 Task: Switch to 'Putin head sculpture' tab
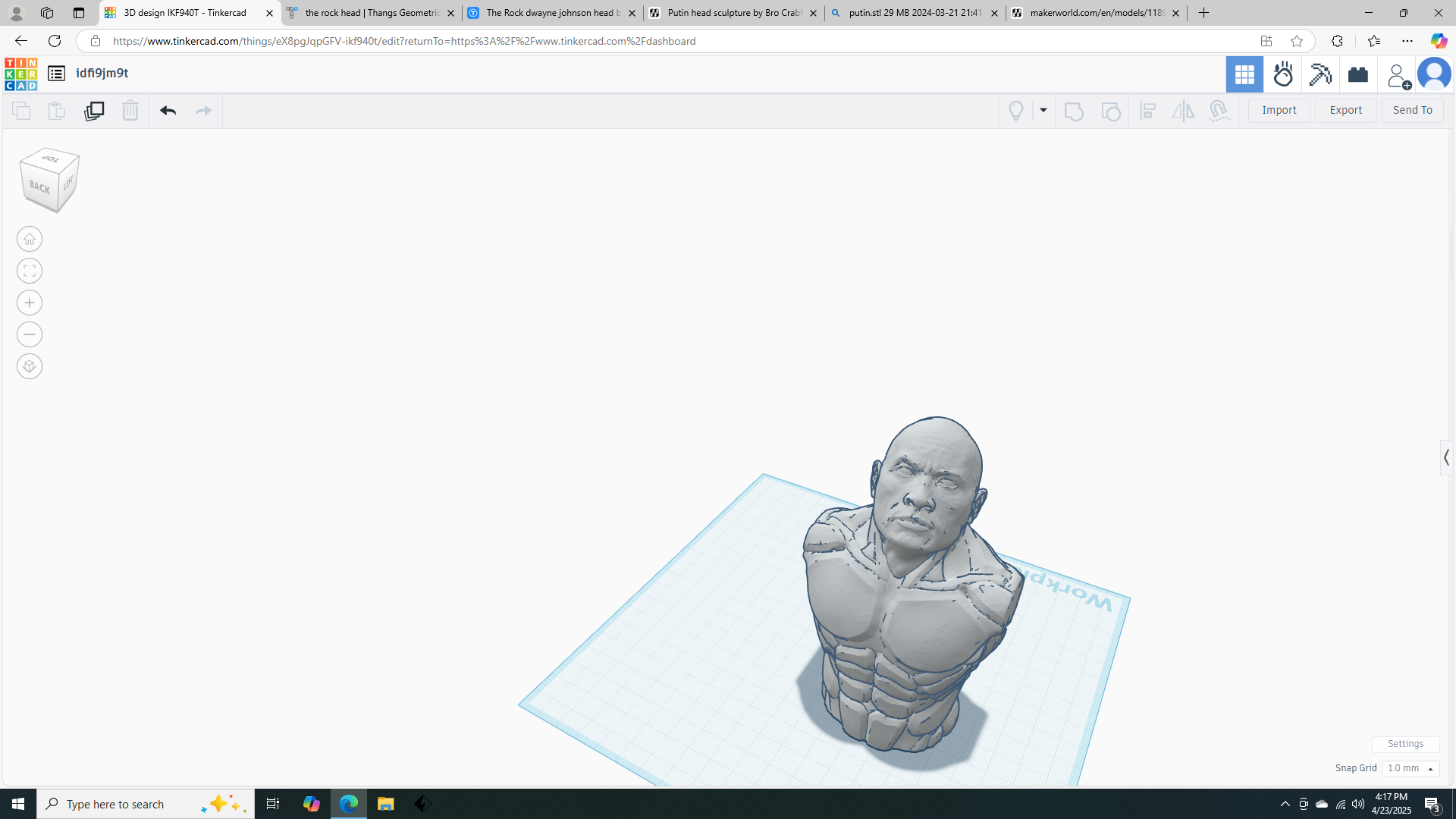734,13
